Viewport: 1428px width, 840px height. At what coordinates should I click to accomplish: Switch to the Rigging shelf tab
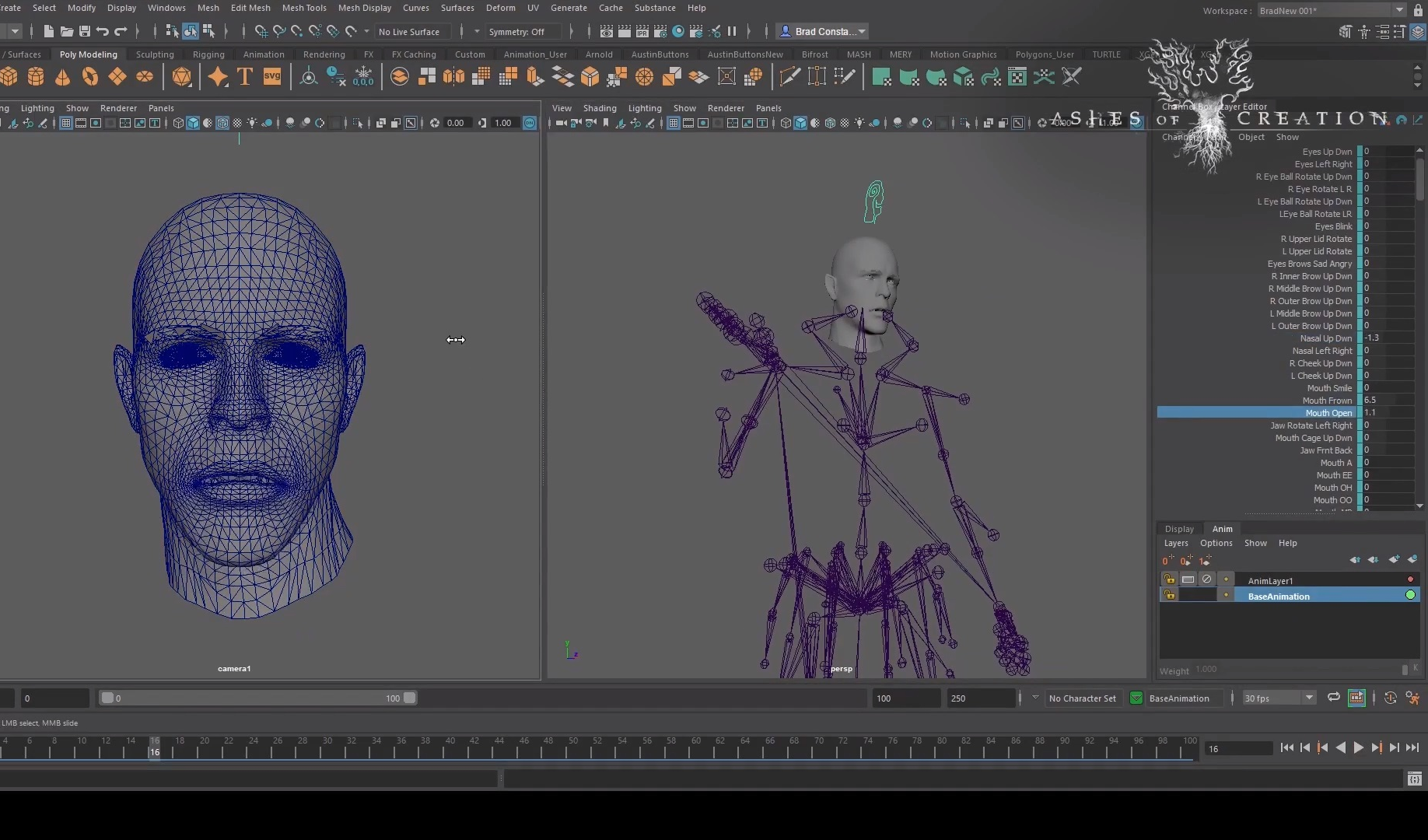tap(208, 54)
